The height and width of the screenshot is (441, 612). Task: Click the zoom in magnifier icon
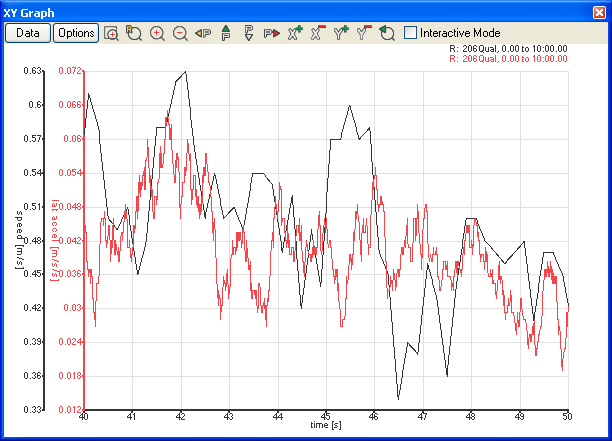pyautogui.click(x=157, y=33)
